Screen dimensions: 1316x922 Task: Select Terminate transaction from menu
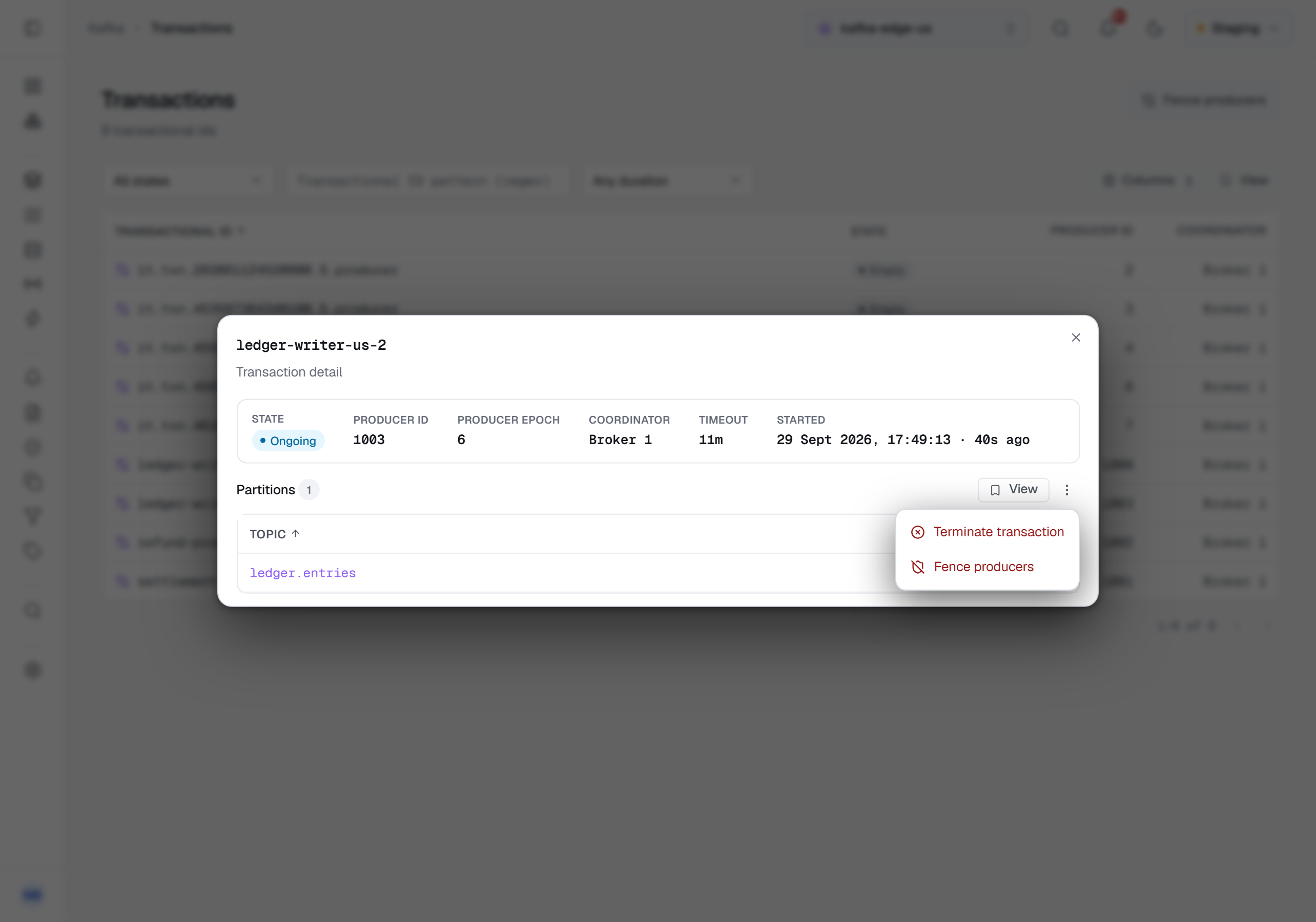[987, 532]
